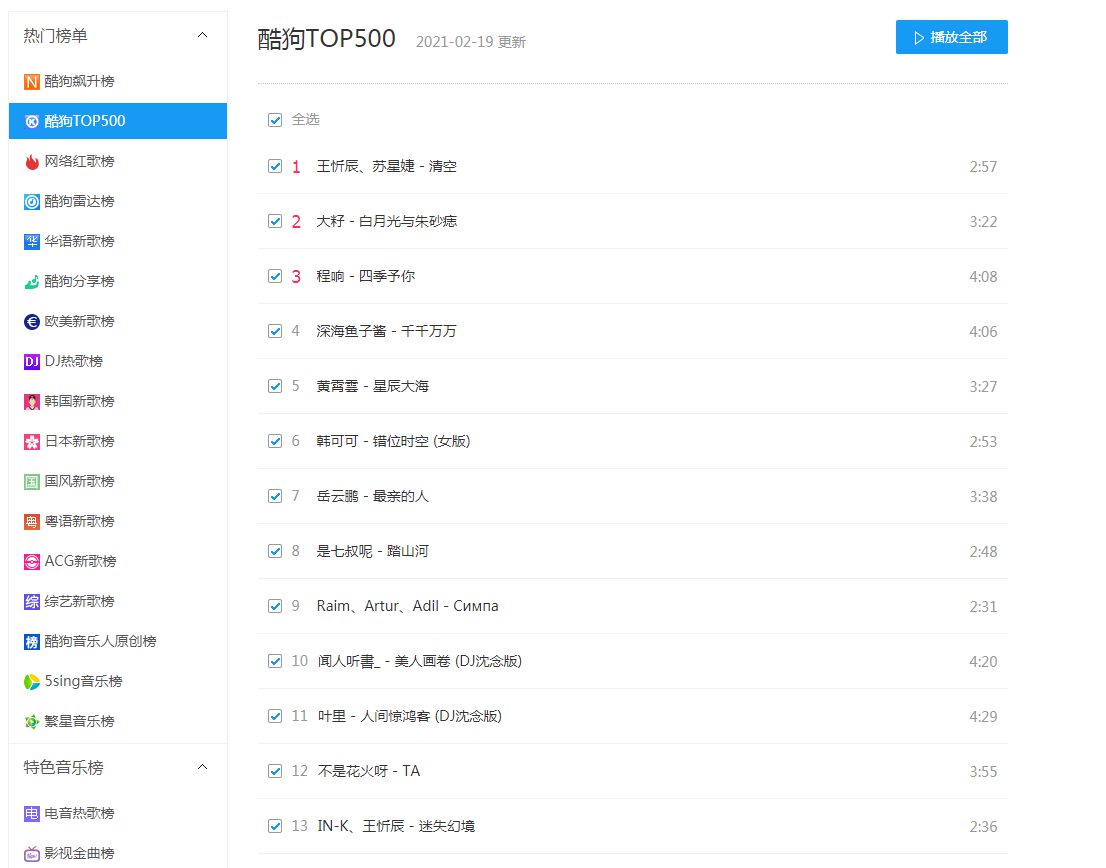Toggle the 全选 select-all checkbox
The height and width of the screenshot is (868, 1106).
pyautogui.click(x=275, y=120)
